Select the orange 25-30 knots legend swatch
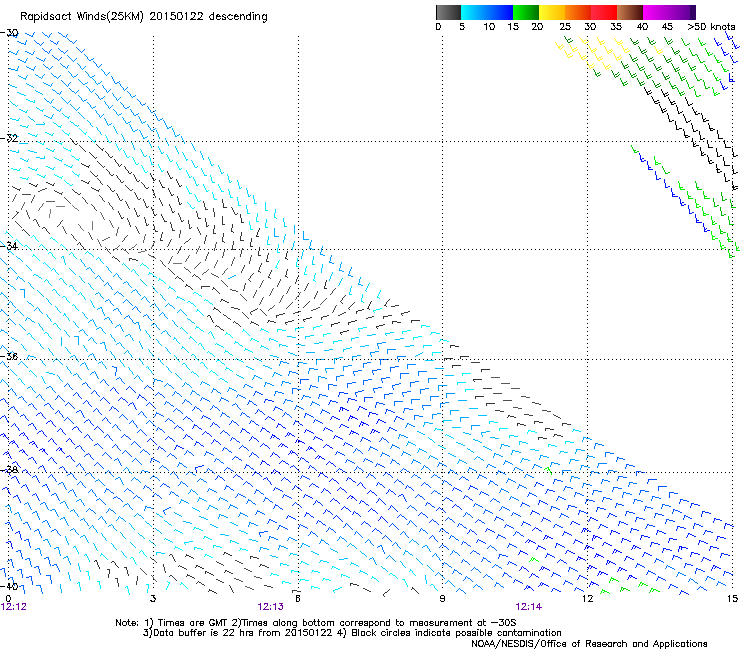Screen dimensions: 740x650 click(x=578, y=12)
